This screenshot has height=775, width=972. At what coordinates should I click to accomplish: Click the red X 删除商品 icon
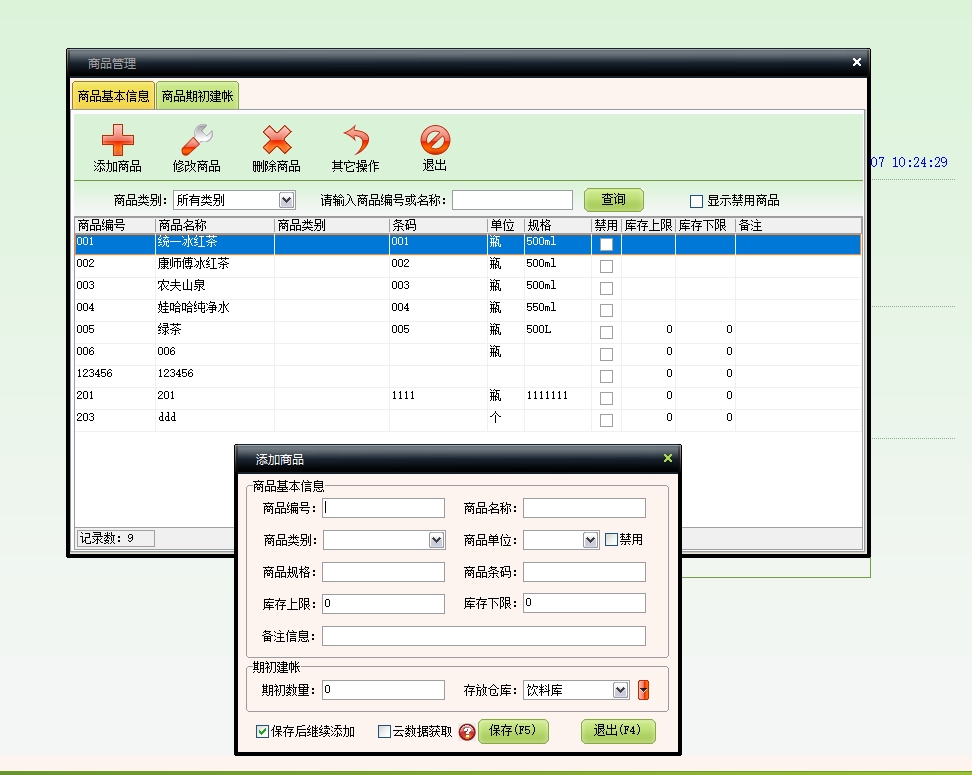[276, 141]
